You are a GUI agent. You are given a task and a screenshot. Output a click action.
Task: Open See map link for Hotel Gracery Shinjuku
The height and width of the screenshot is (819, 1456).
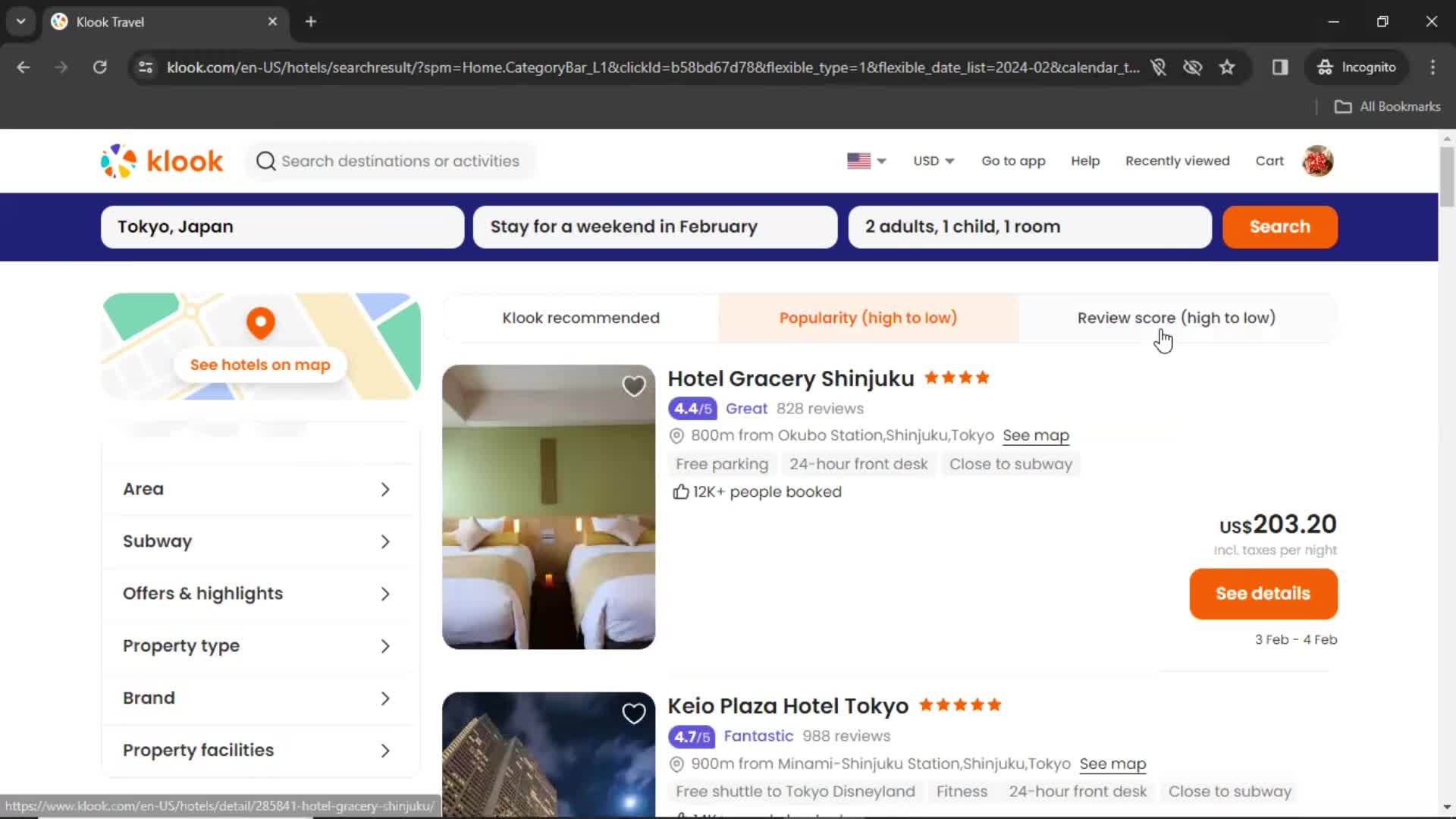pyautogui.click(x=1036, y=436)
